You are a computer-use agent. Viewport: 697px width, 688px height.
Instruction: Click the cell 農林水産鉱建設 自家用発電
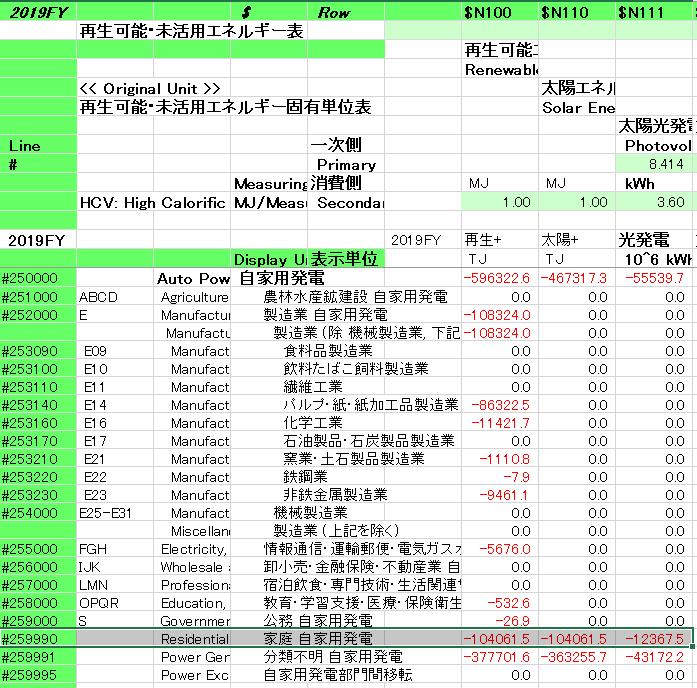point(355,296)
